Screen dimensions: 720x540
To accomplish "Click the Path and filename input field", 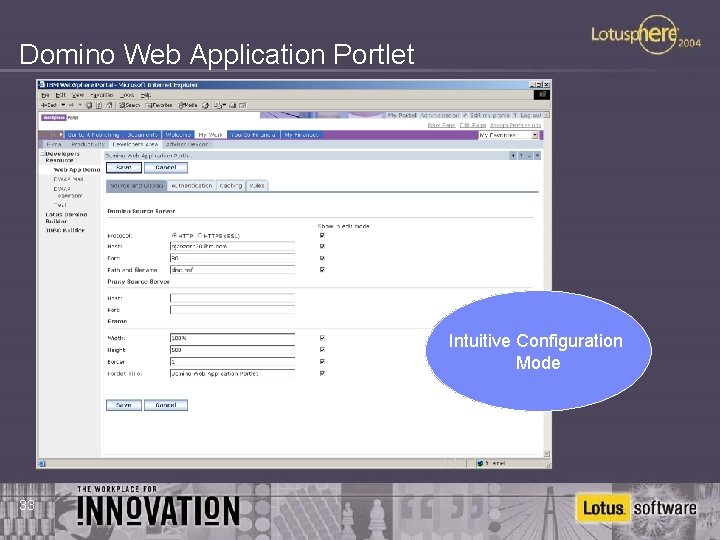I will 232,270.
